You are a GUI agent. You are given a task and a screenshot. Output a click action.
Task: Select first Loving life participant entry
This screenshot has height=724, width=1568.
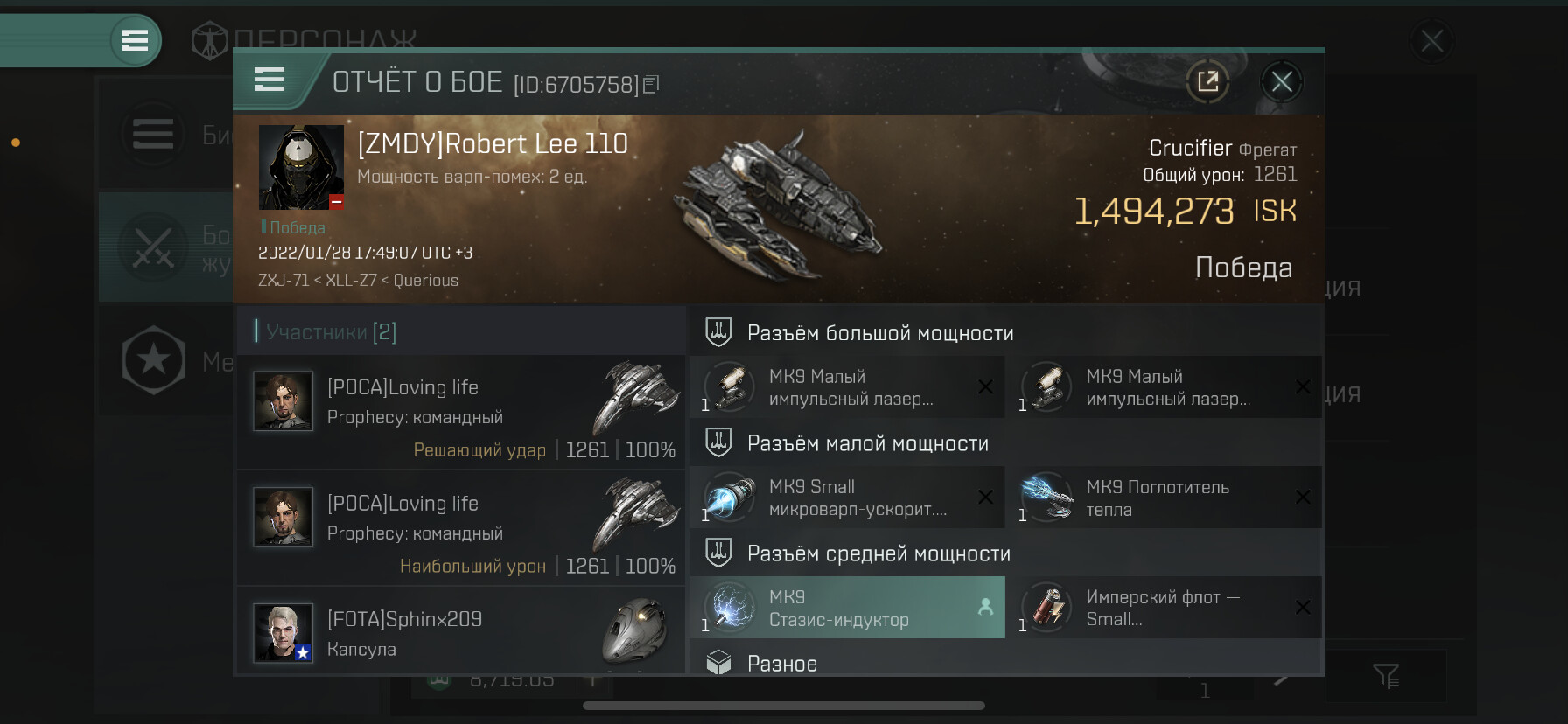[x=461, y=412]
